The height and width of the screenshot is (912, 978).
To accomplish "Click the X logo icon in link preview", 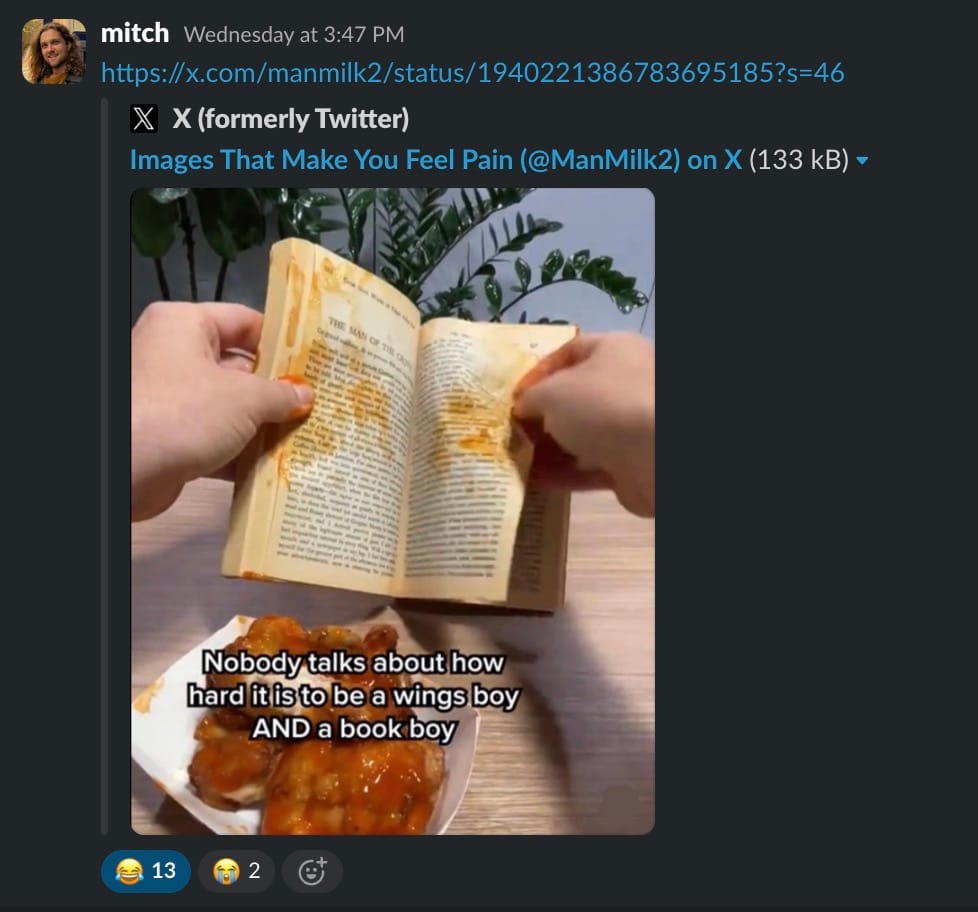I will click(x=144, y=119).
